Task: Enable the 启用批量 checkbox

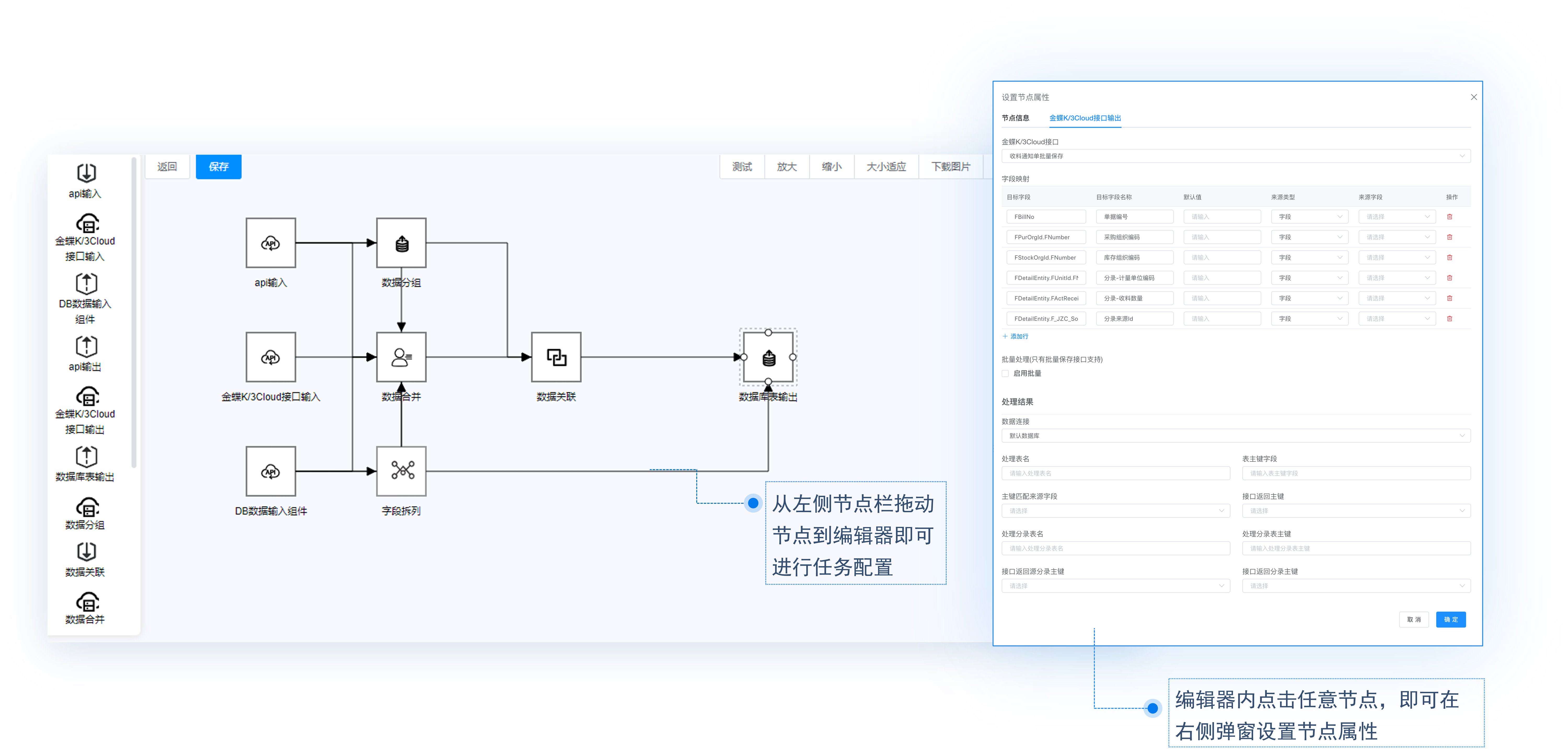Action: (1006, 373)
